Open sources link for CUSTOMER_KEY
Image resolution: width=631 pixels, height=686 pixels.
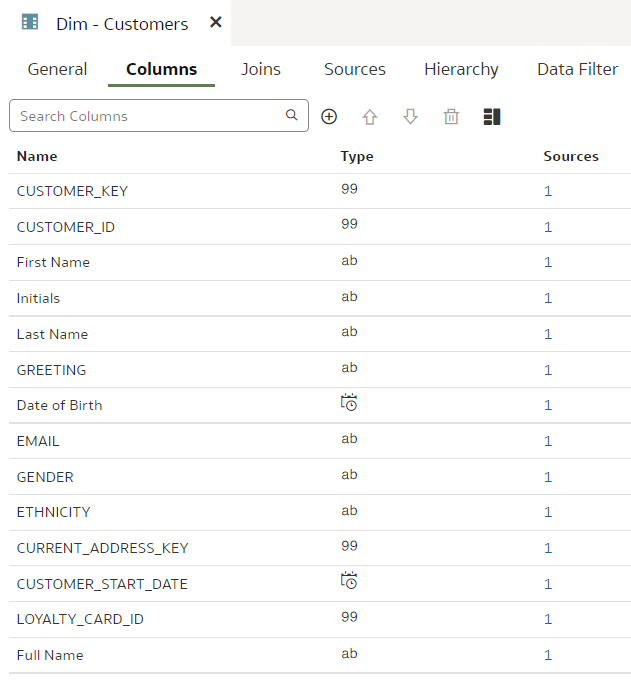click(x=548, y=191)
